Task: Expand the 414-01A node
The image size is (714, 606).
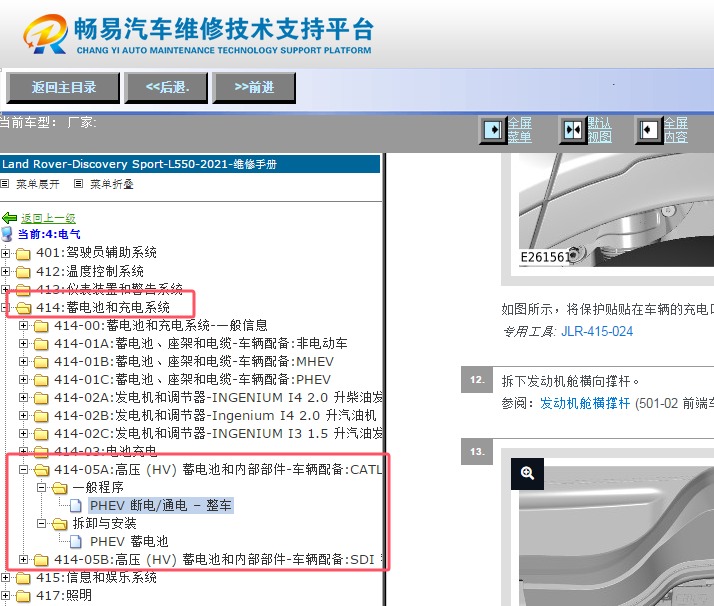Action: (23, 343)
